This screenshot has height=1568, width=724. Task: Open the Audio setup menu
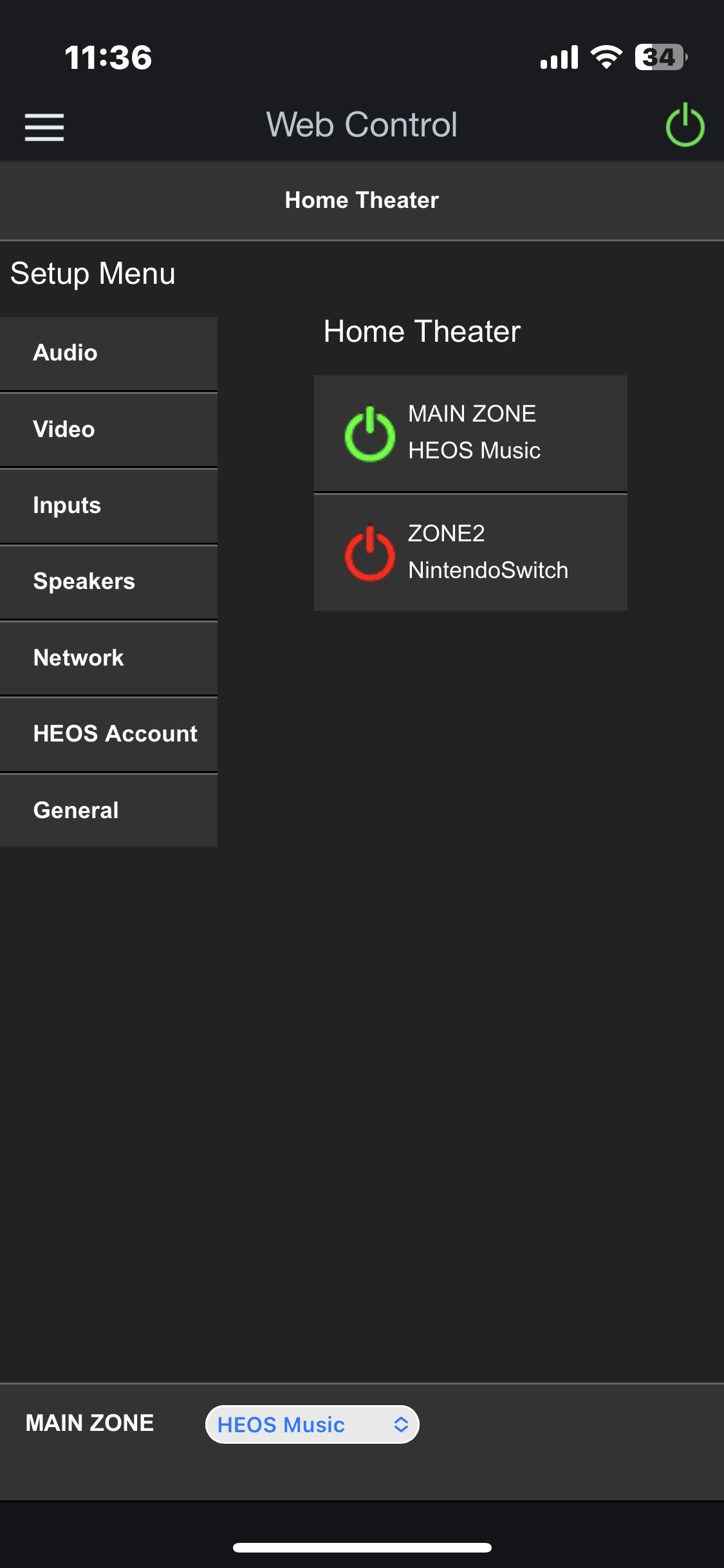109,353
